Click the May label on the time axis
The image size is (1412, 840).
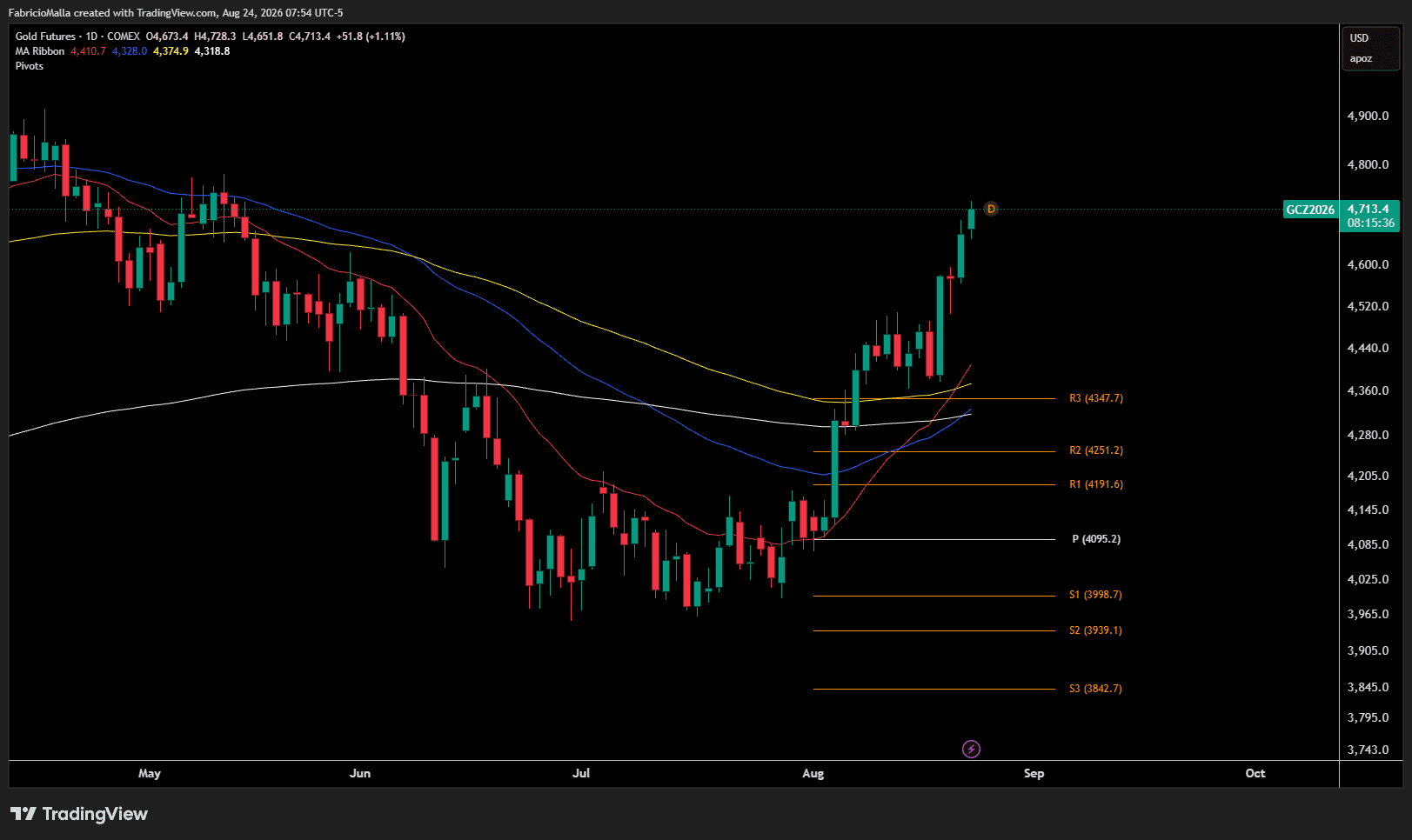[x=150, y=773]
